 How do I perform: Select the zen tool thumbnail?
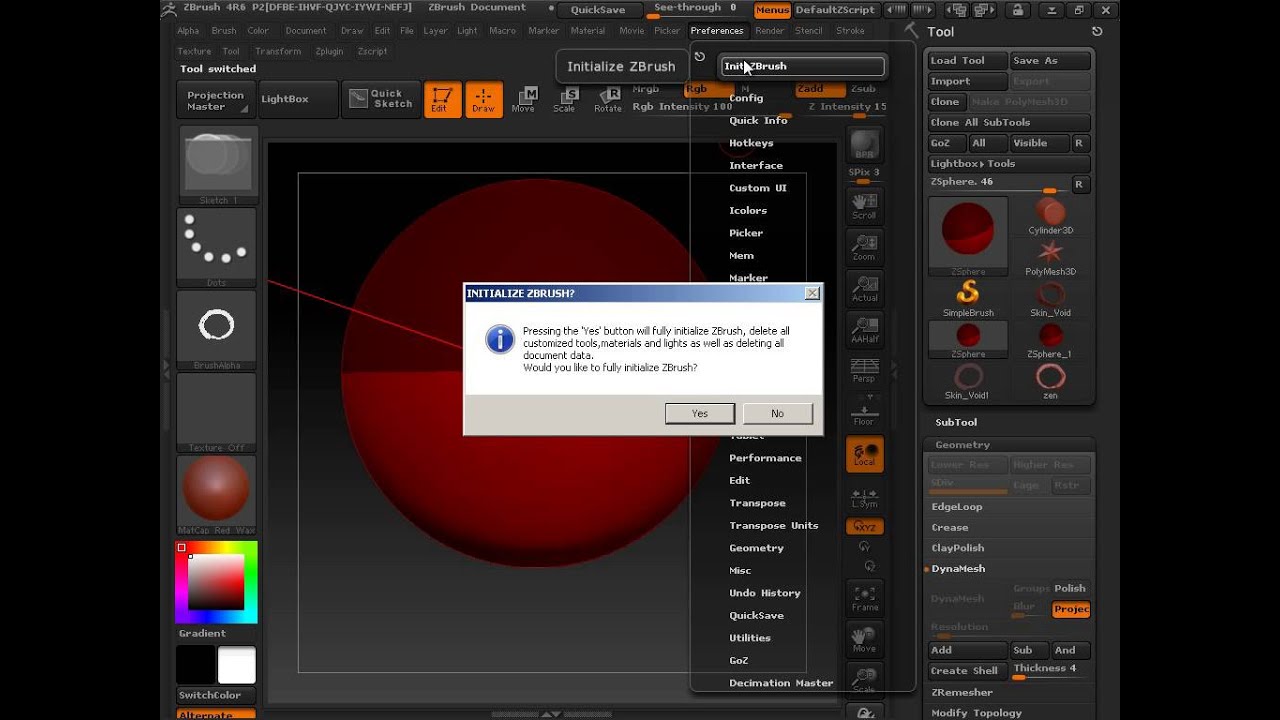[x=1050, y=381]
